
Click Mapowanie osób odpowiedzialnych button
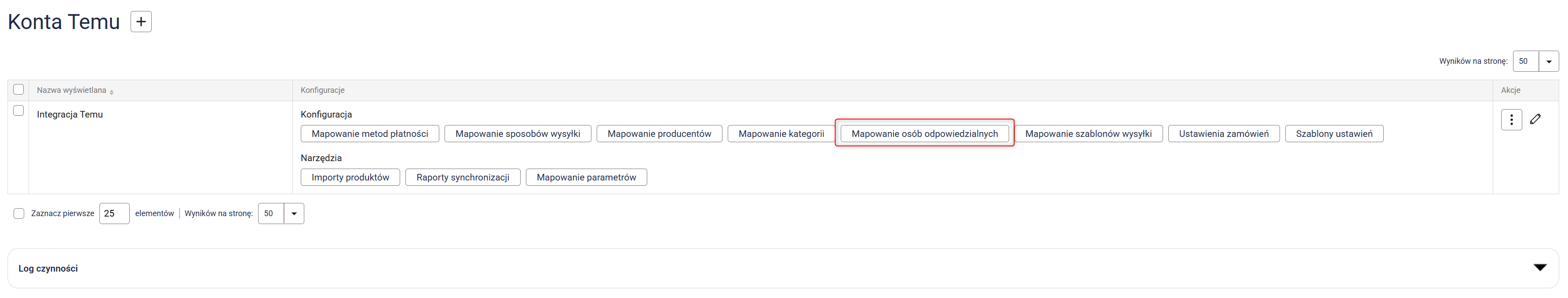click(x=924, y=134)
